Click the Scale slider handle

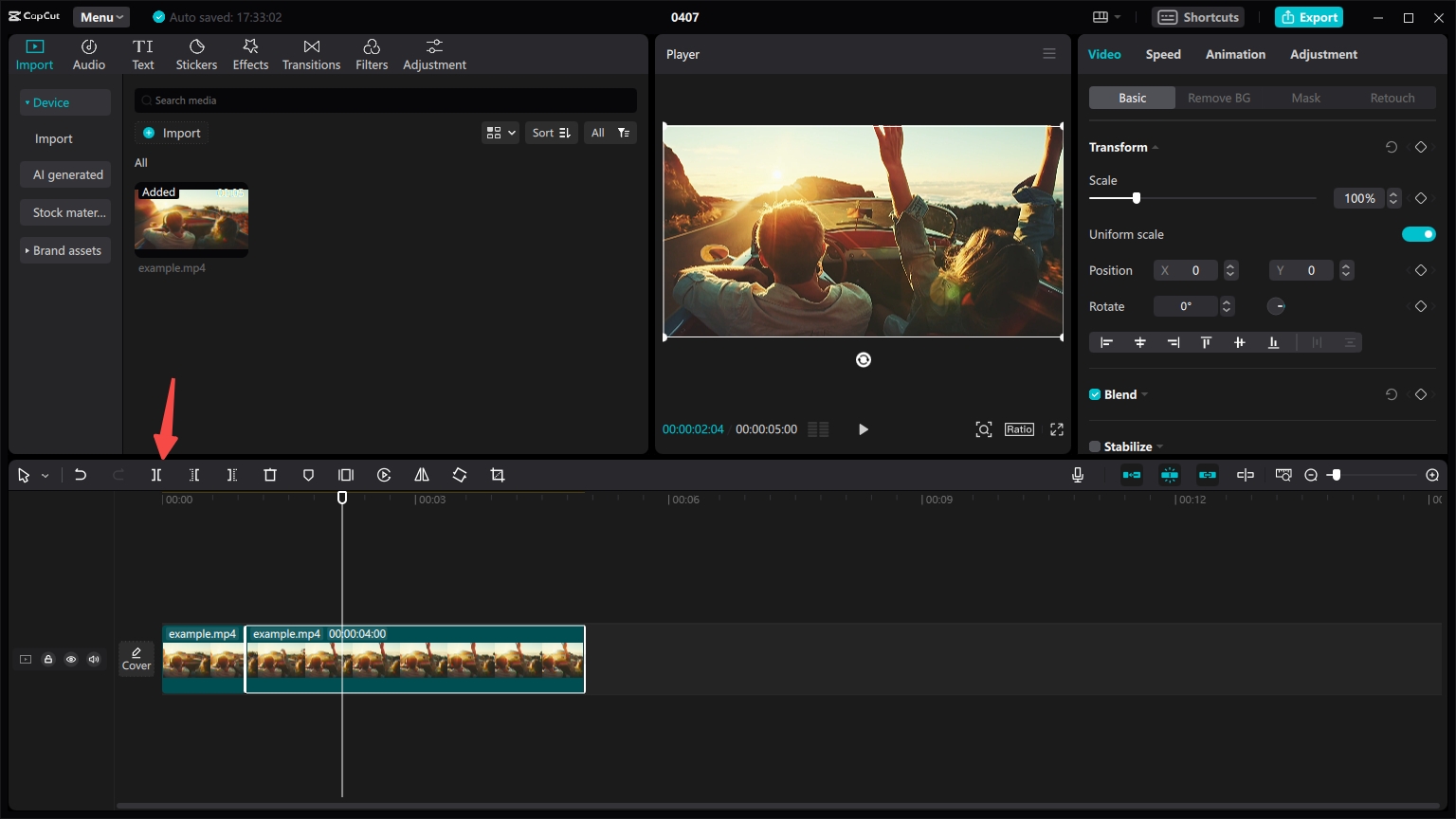pos(1137,198)
